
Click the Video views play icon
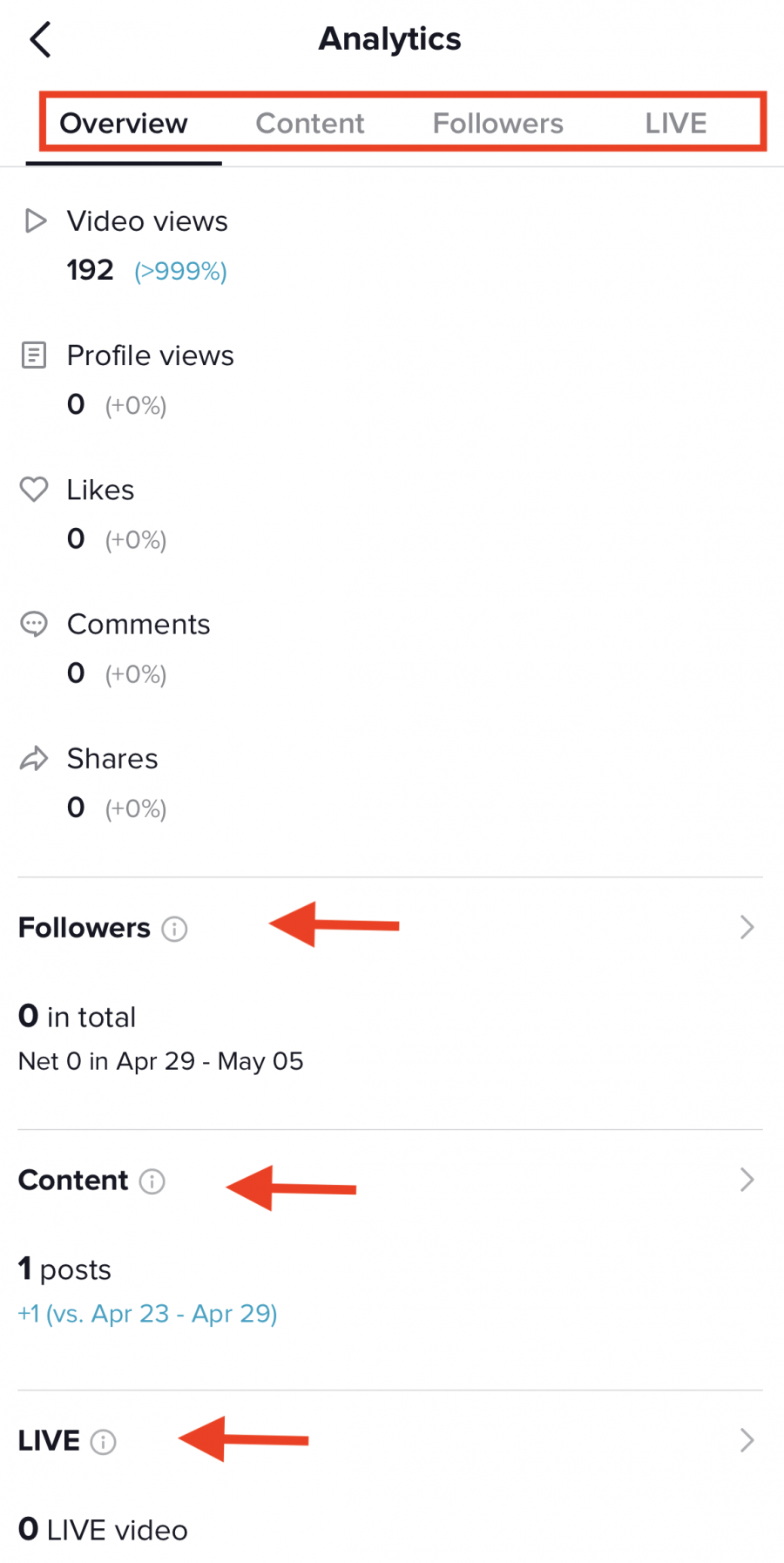click(x=35, y=221)
